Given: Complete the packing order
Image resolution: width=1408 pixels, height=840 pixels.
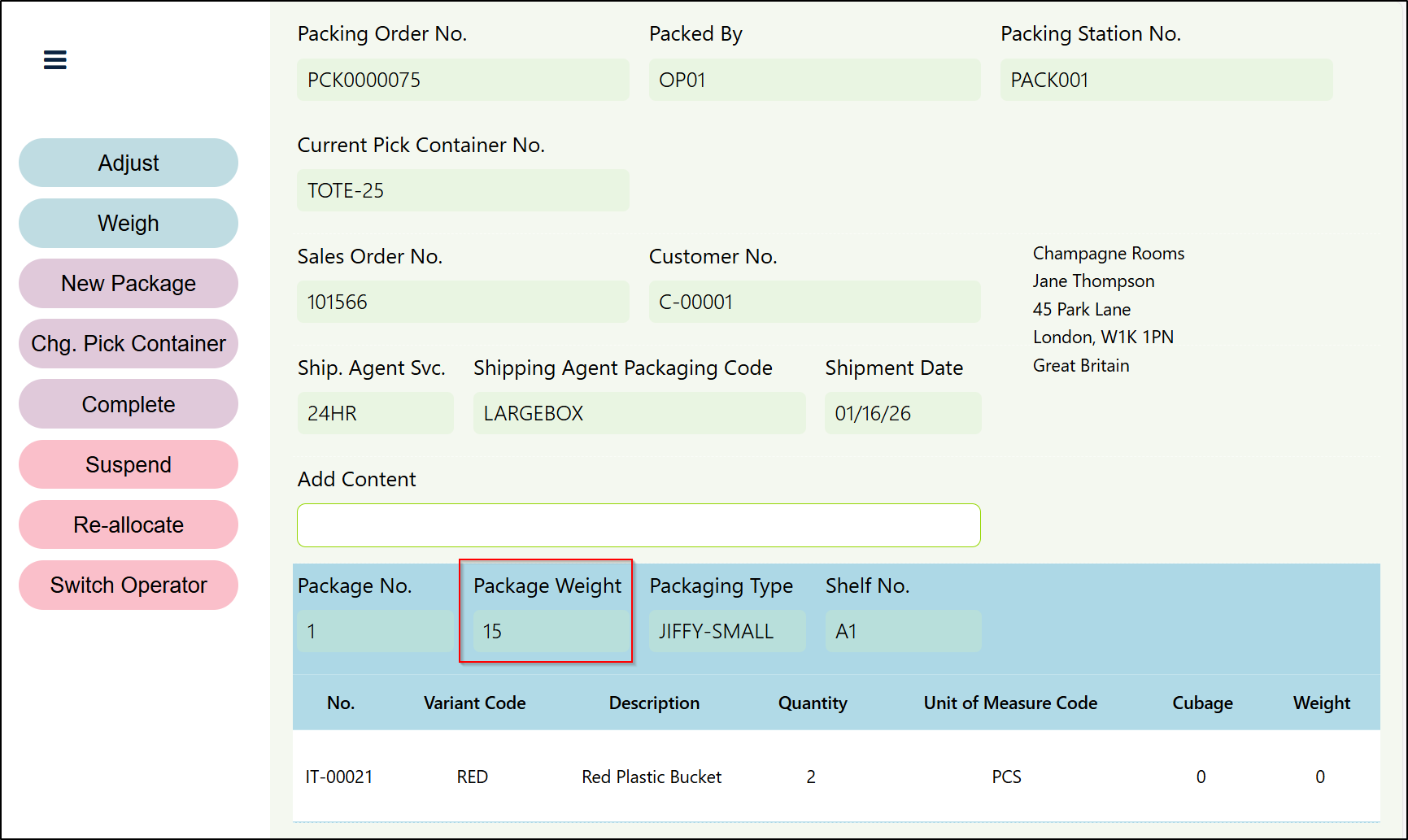Looking at the screenshot, I should [x=129, y=404].
